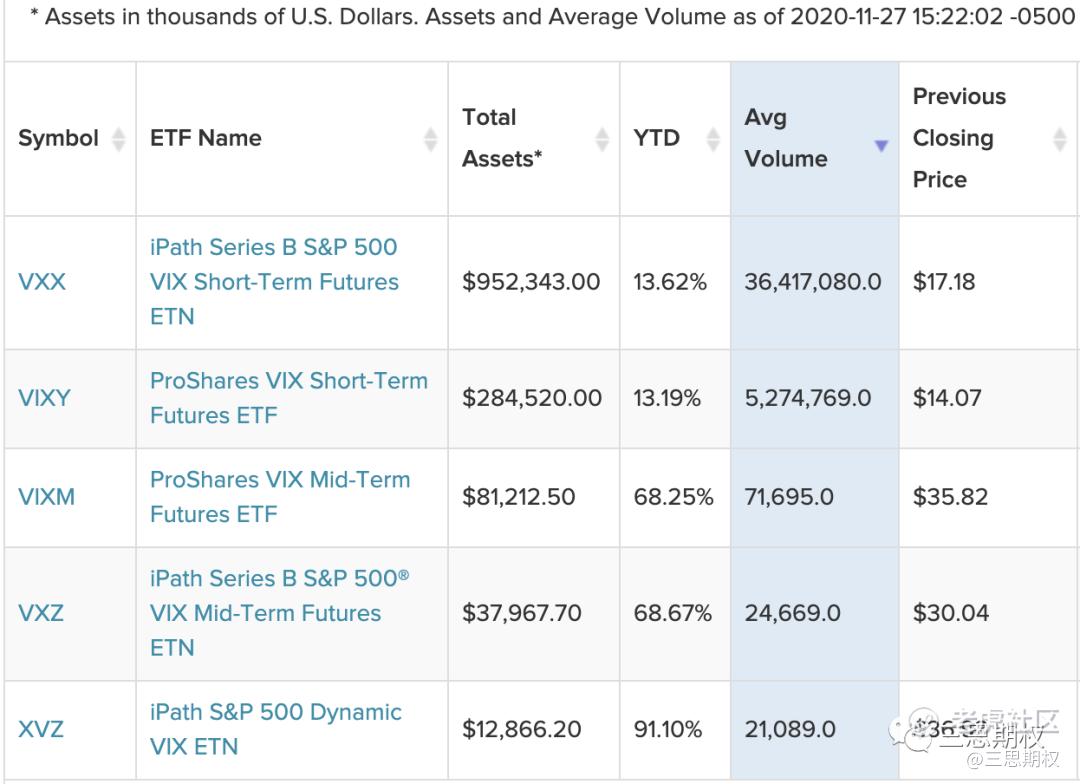Image resolution: width=1080 pixels, height=784 pixels.
Task: Toggle Avg Volume descending sort arrow
Action: click(x=881, y=146)
